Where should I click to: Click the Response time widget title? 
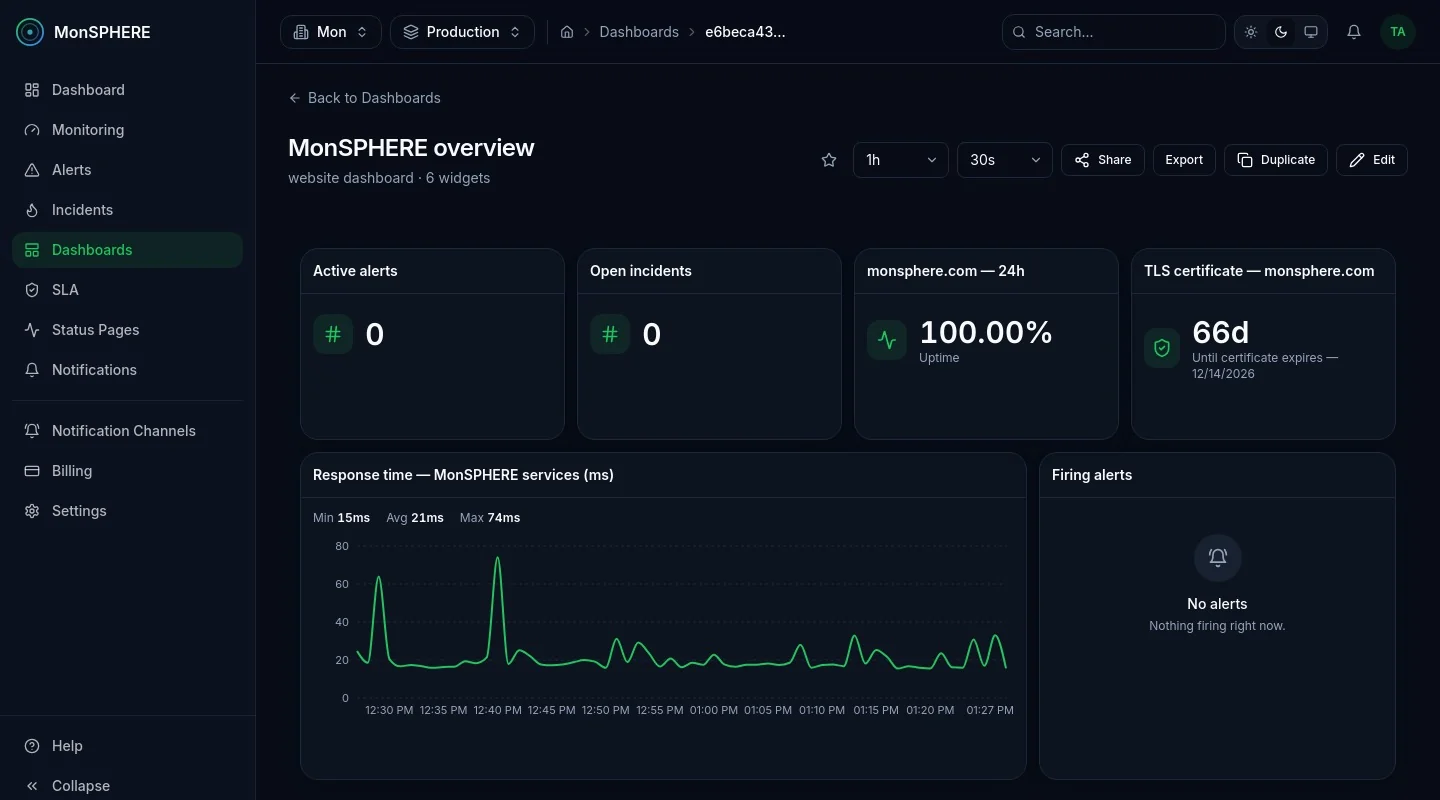tap(463, 475)
